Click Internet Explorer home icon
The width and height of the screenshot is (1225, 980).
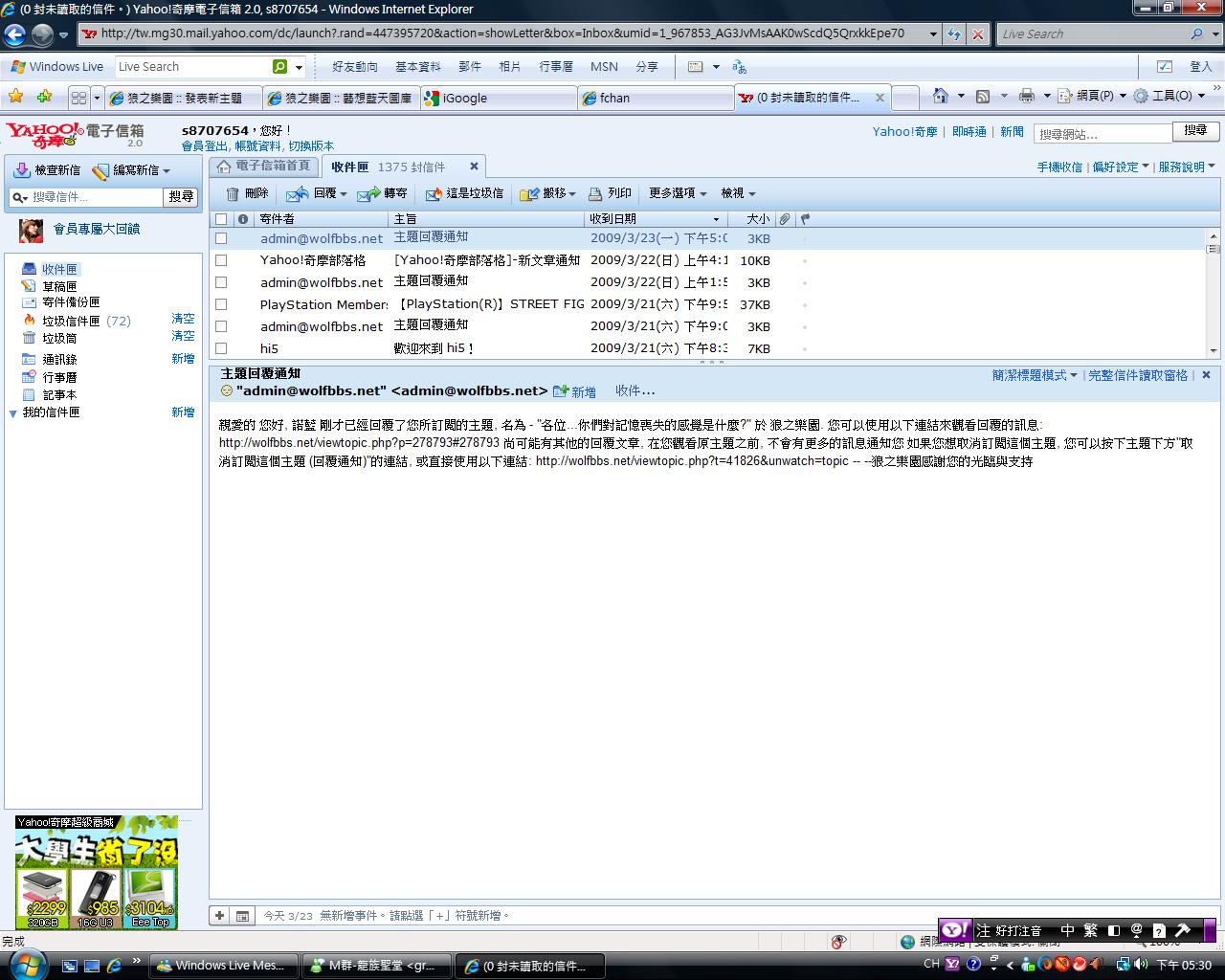tap(941, 96)
